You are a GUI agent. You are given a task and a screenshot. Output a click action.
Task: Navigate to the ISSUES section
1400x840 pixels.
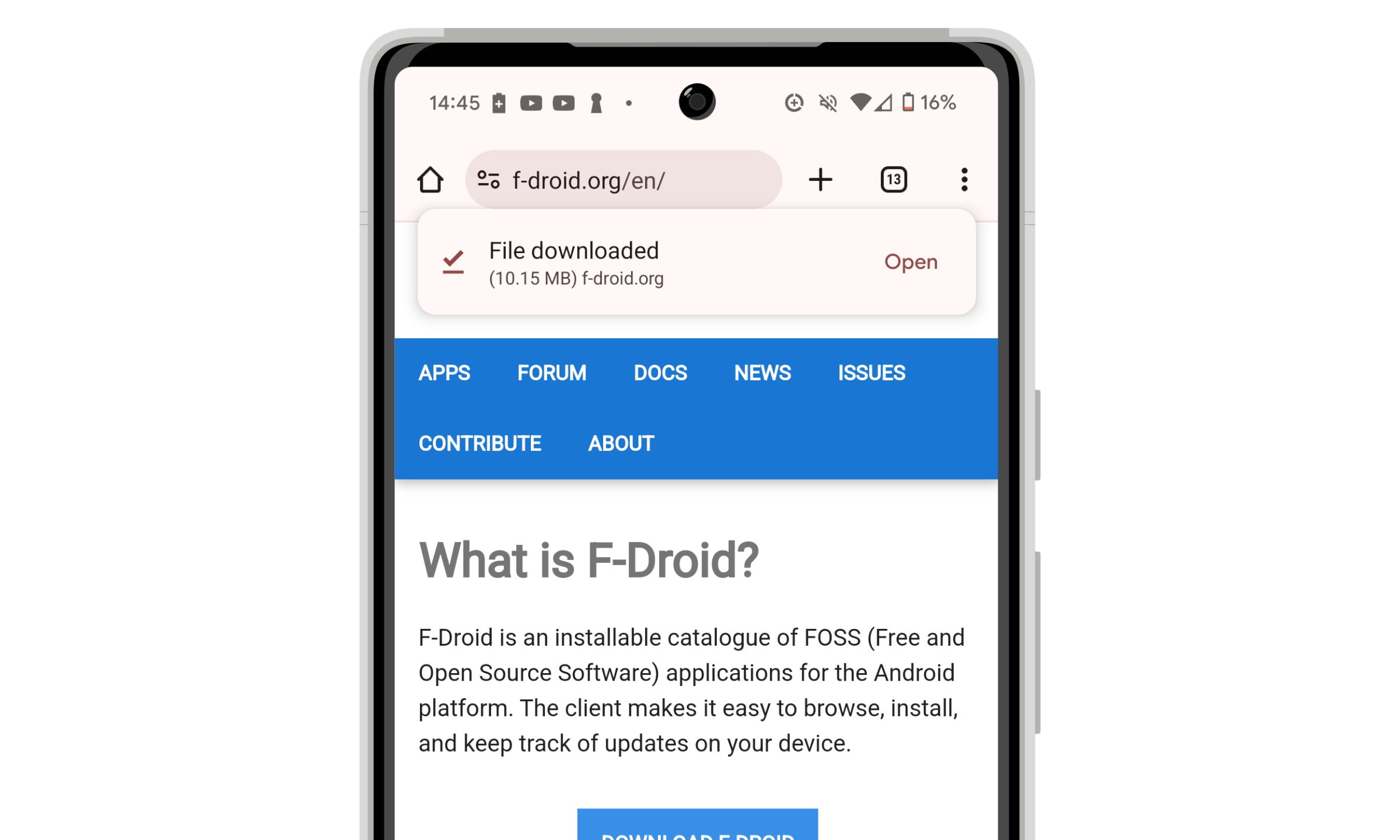(x=870, y=372)
